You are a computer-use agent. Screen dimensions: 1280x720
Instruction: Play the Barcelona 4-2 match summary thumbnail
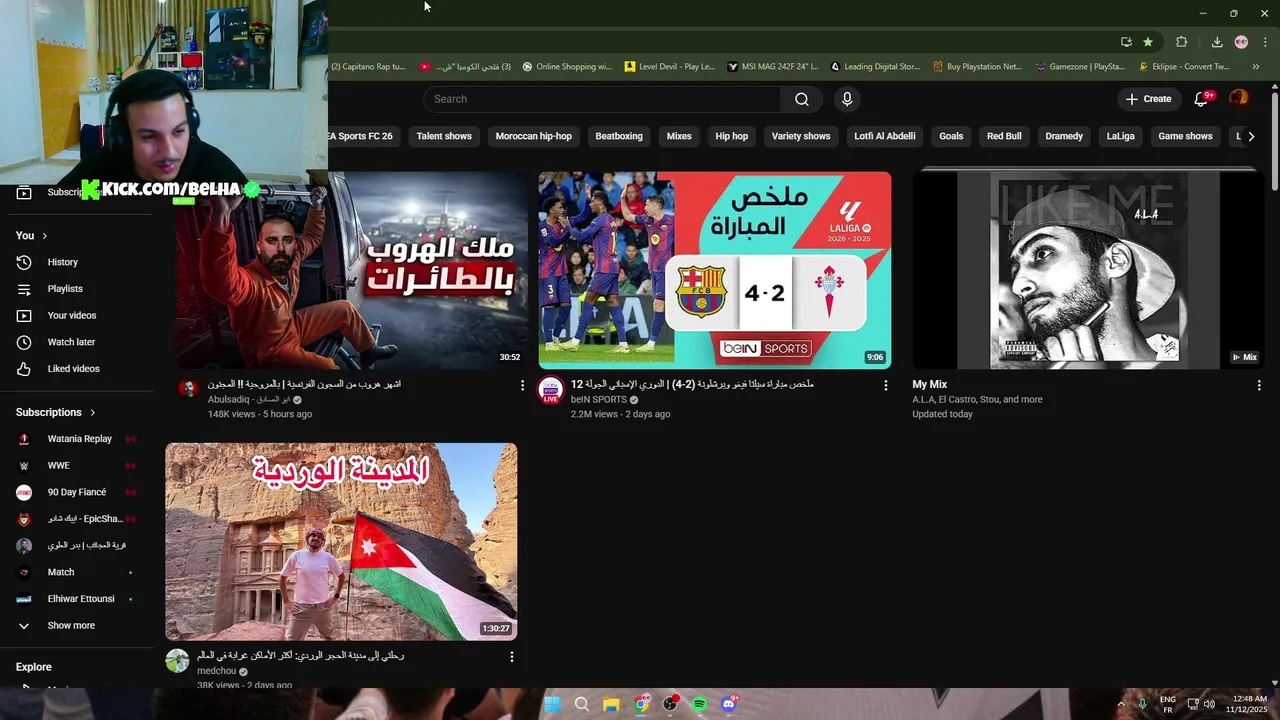tap(714, 270)
